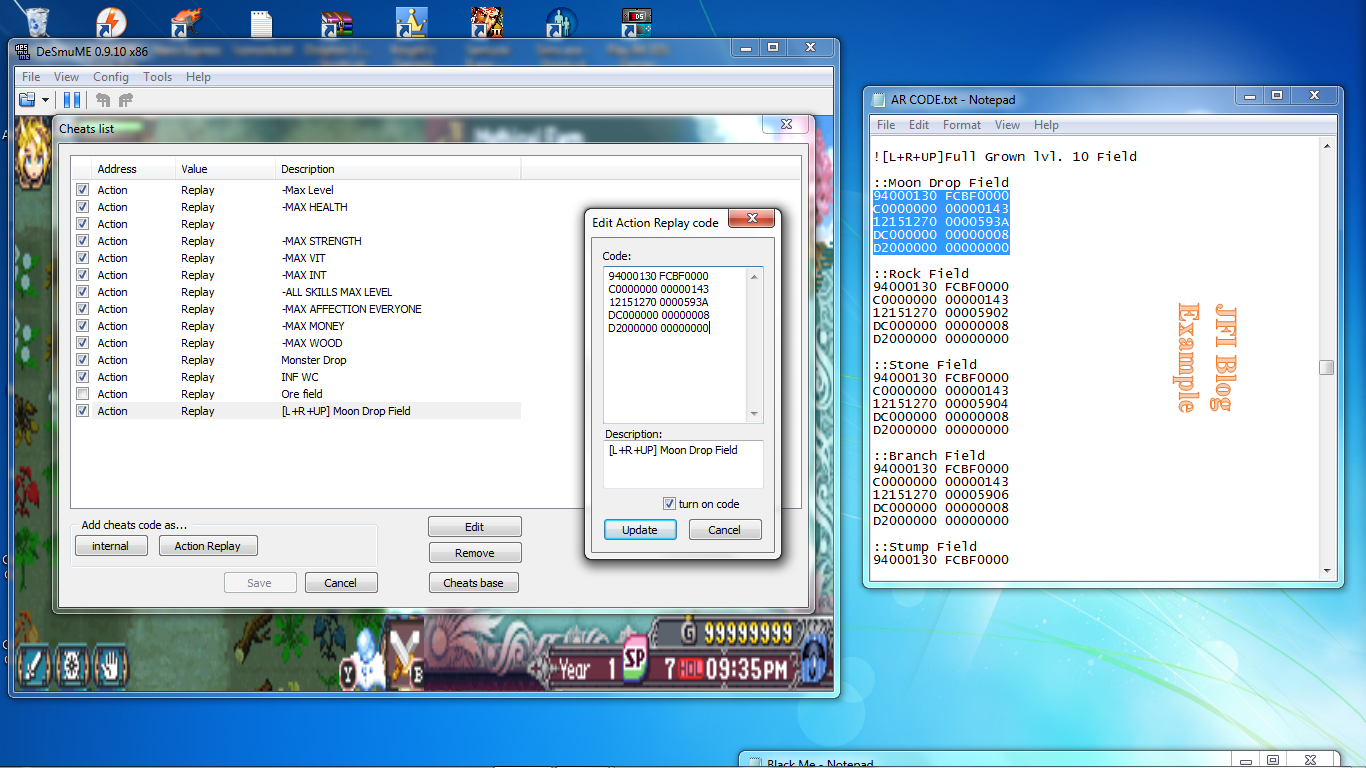Screen dimensions: 1366x768
Task: Add a cheat as Action Replay
Action: 208,546
